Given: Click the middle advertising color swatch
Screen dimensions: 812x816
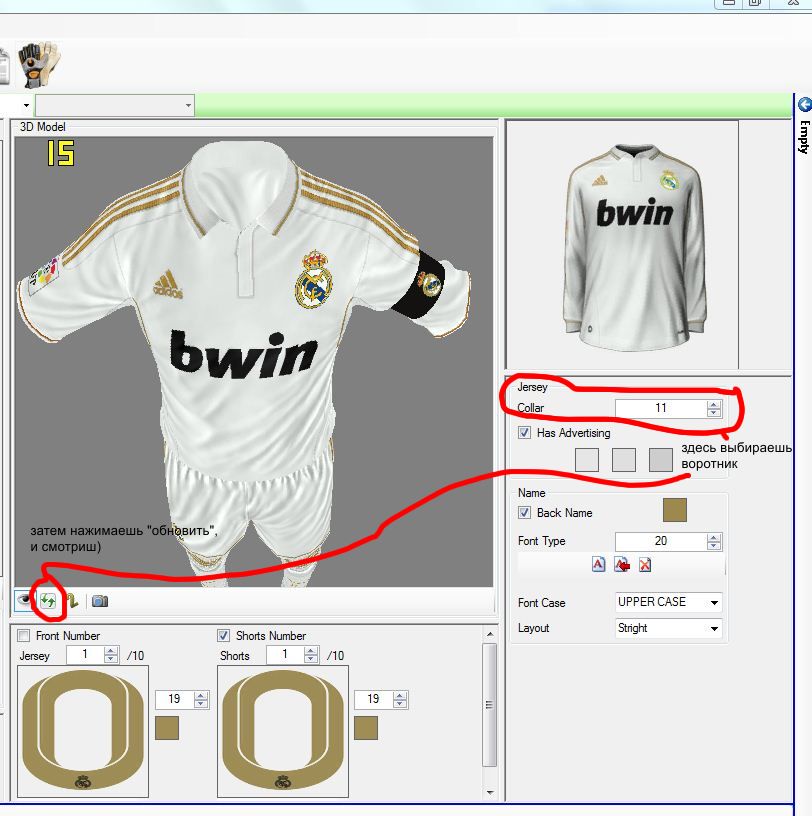Looking at the screenshot, I should pyautogui.click(x=624, y=460).
